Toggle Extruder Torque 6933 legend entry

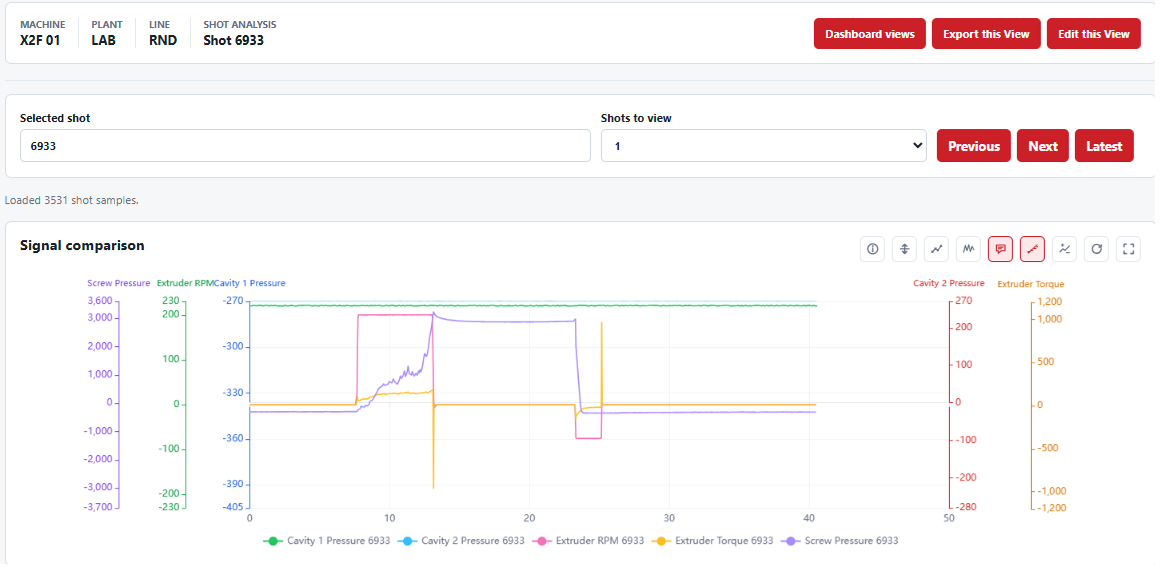point(712,540)
